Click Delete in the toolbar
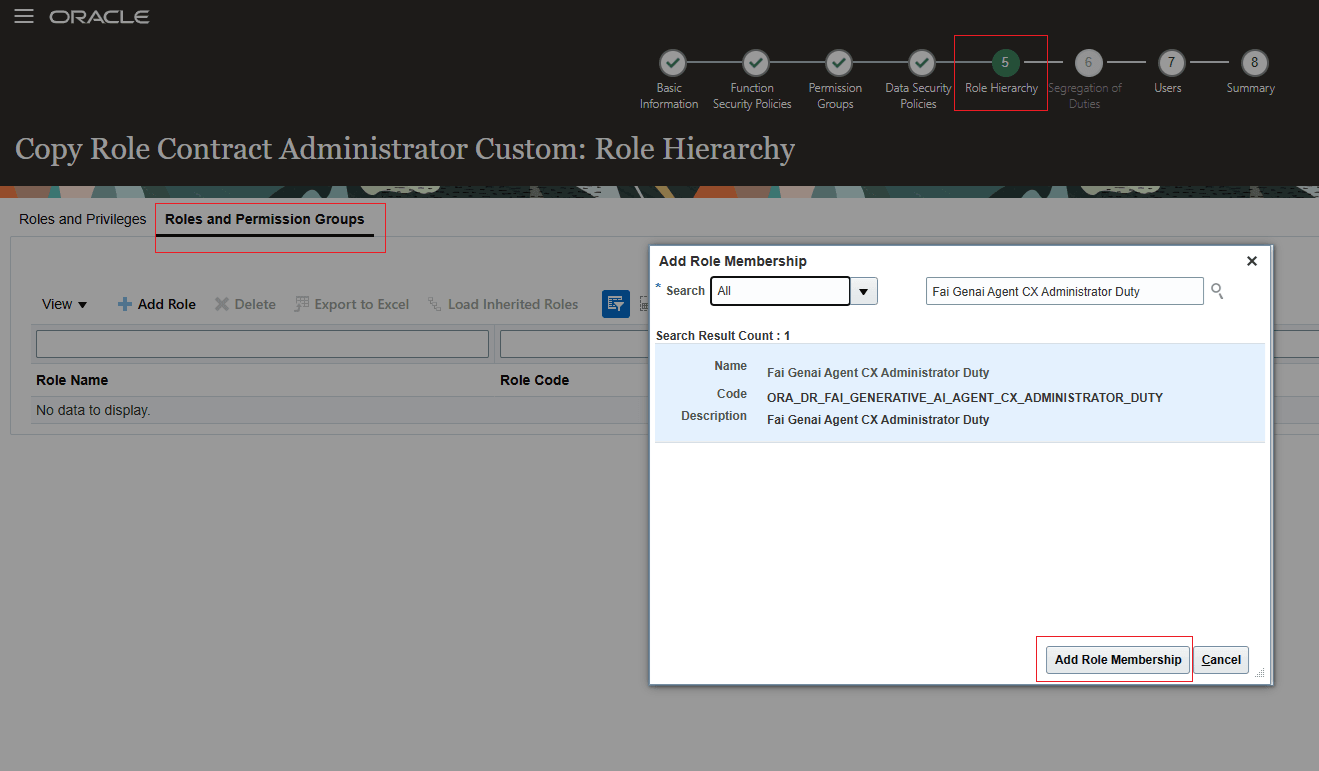 (246, 304)
